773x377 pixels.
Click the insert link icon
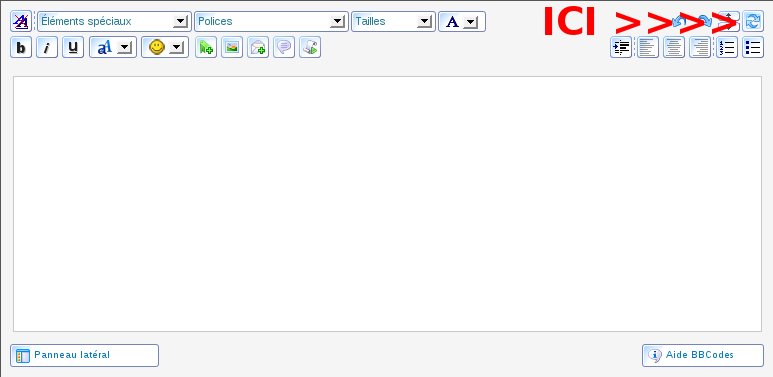pyautogui.click(x=206, y=47)
